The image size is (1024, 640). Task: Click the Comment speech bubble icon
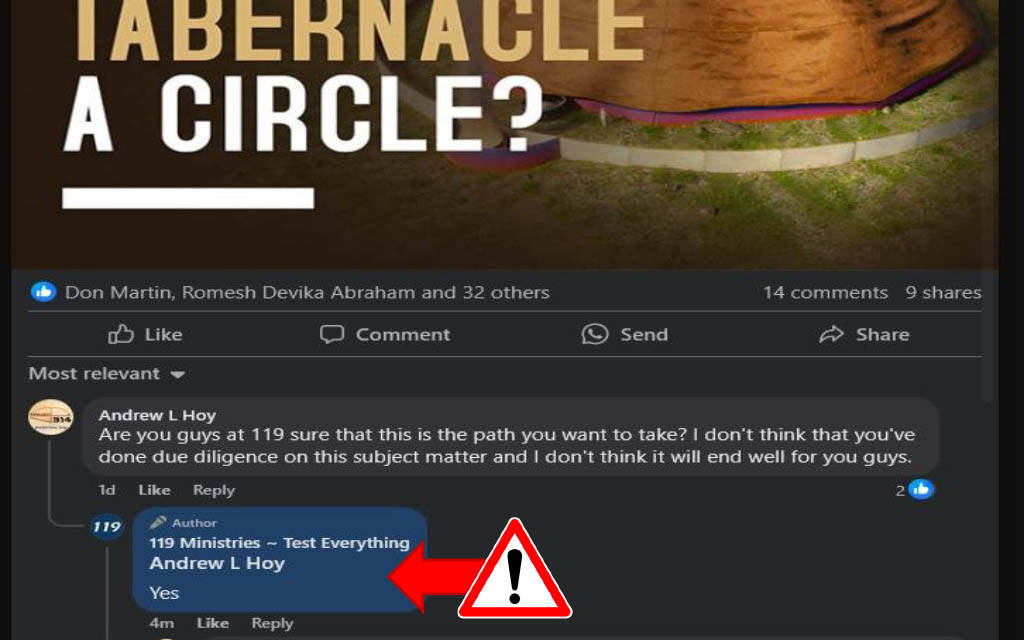(332, 334)
